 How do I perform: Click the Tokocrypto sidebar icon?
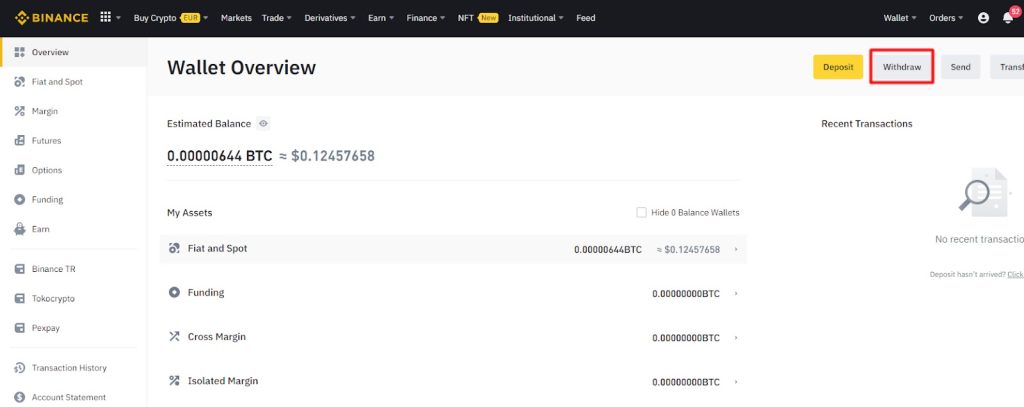point(20,298)
